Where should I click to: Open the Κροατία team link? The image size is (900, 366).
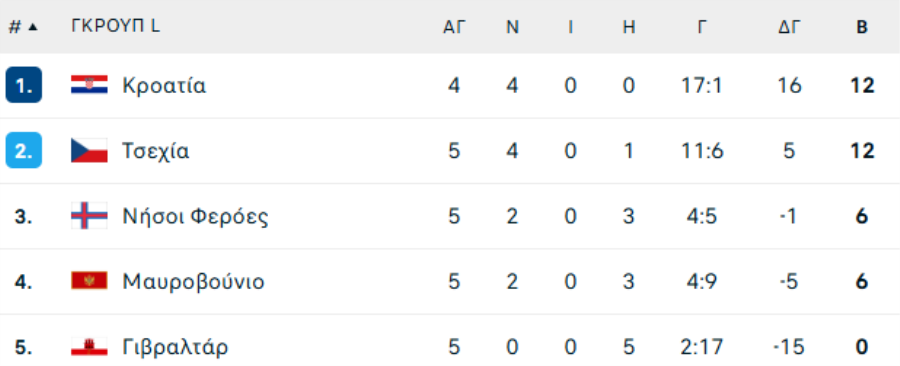(x=164, y=85)
